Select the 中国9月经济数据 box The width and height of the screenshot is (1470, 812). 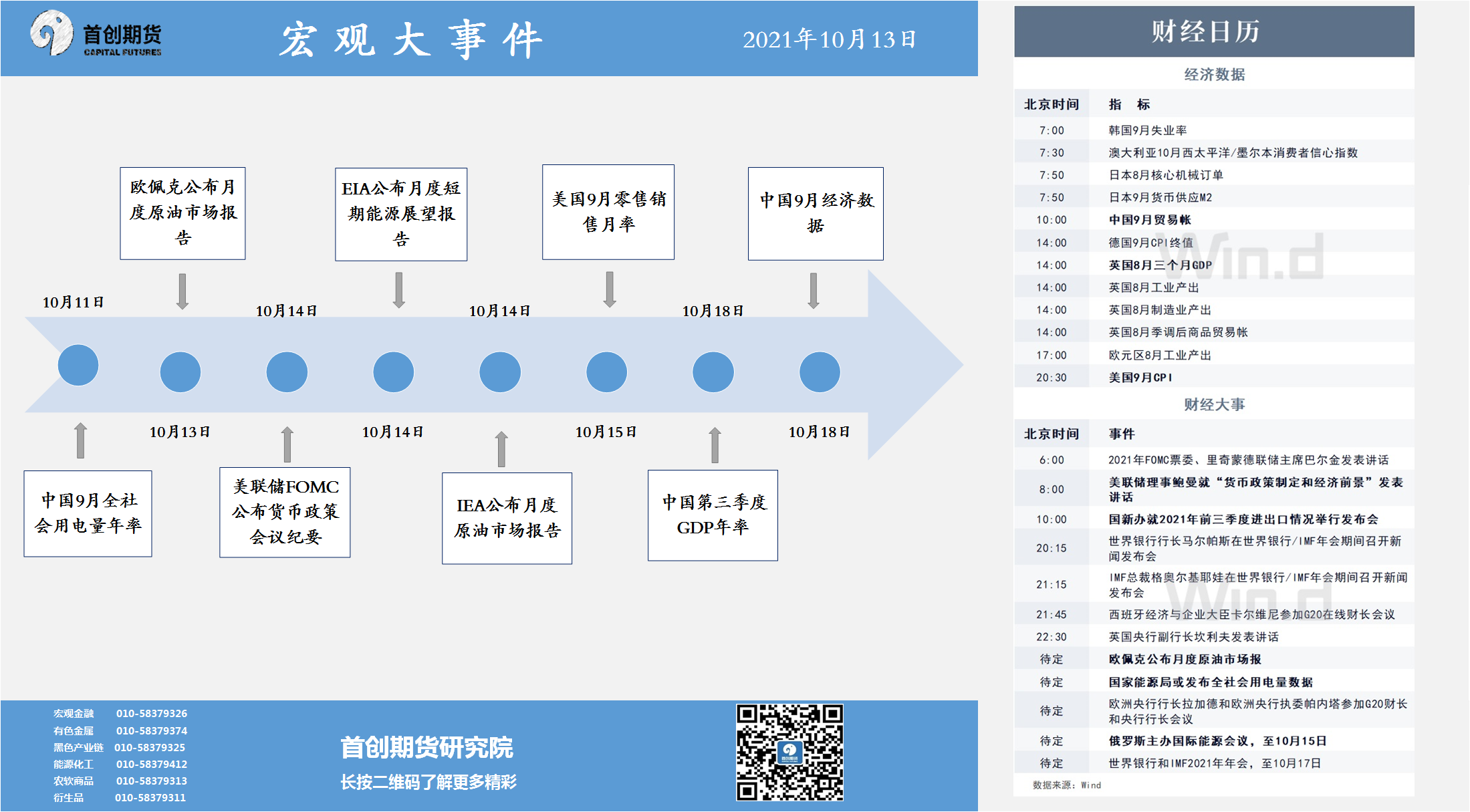point(816,213)
